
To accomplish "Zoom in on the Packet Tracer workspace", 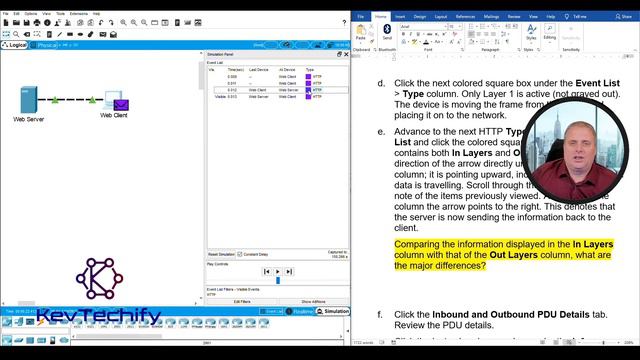I will click(123, 22).
